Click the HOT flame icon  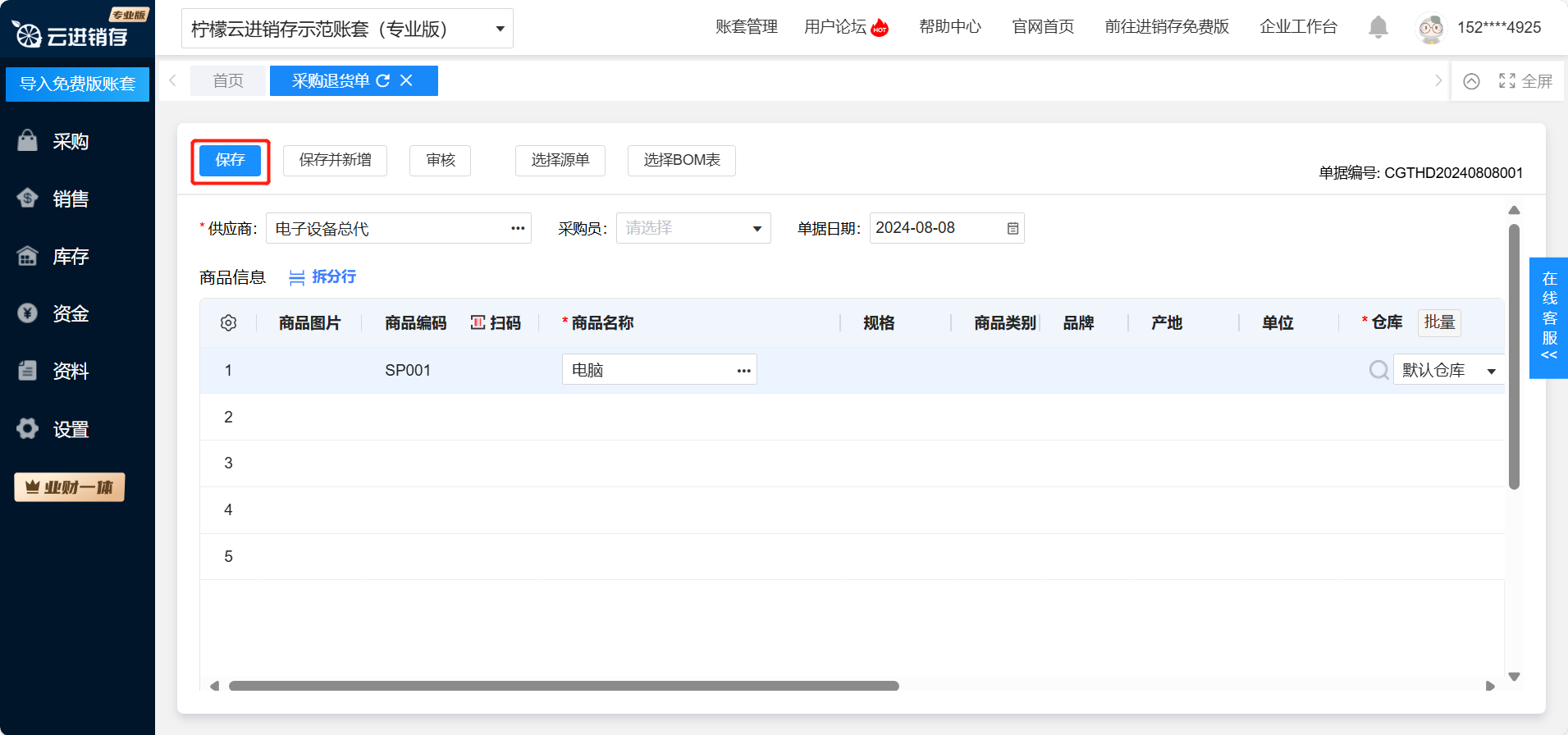click(x=880, y=27)
